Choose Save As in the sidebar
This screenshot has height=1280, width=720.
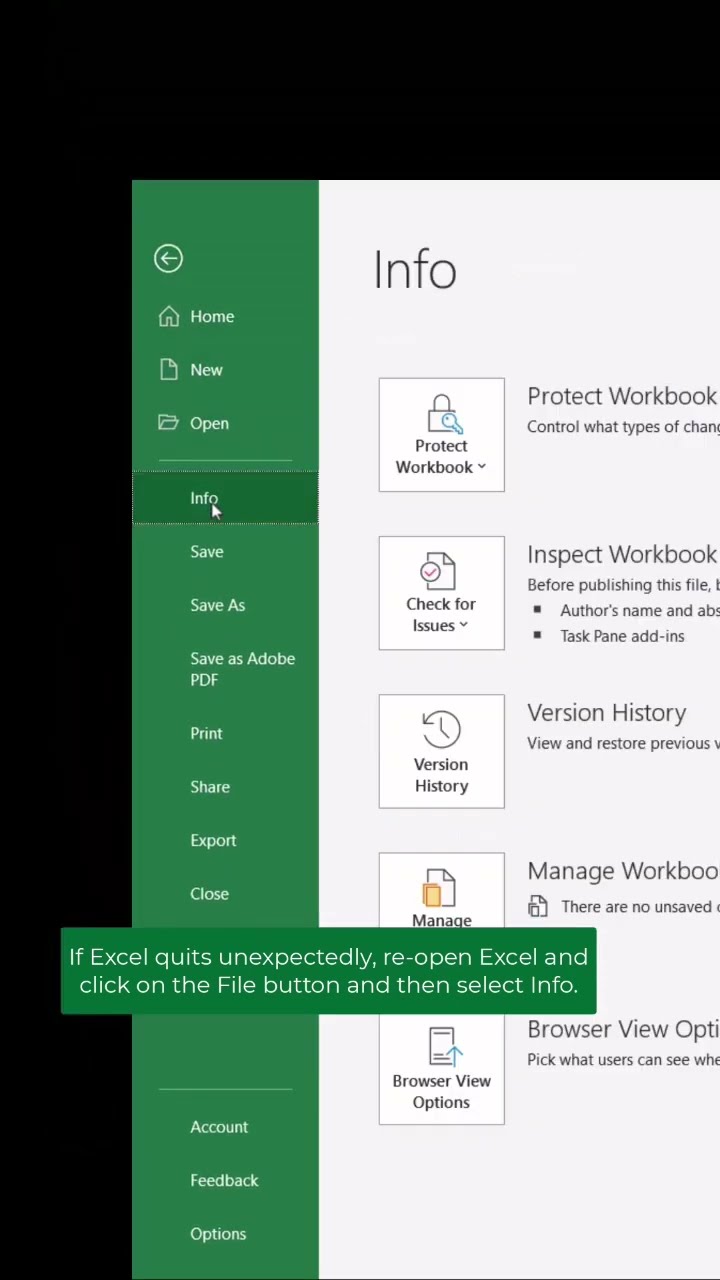pos(225,605)
